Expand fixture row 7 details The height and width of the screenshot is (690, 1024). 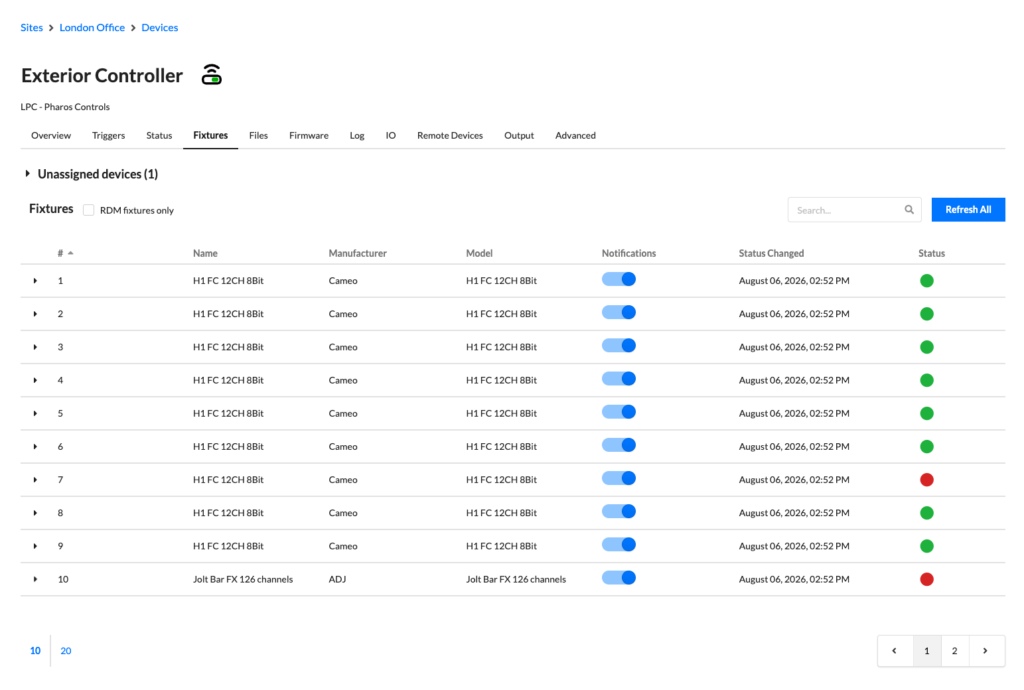(35, 480)
